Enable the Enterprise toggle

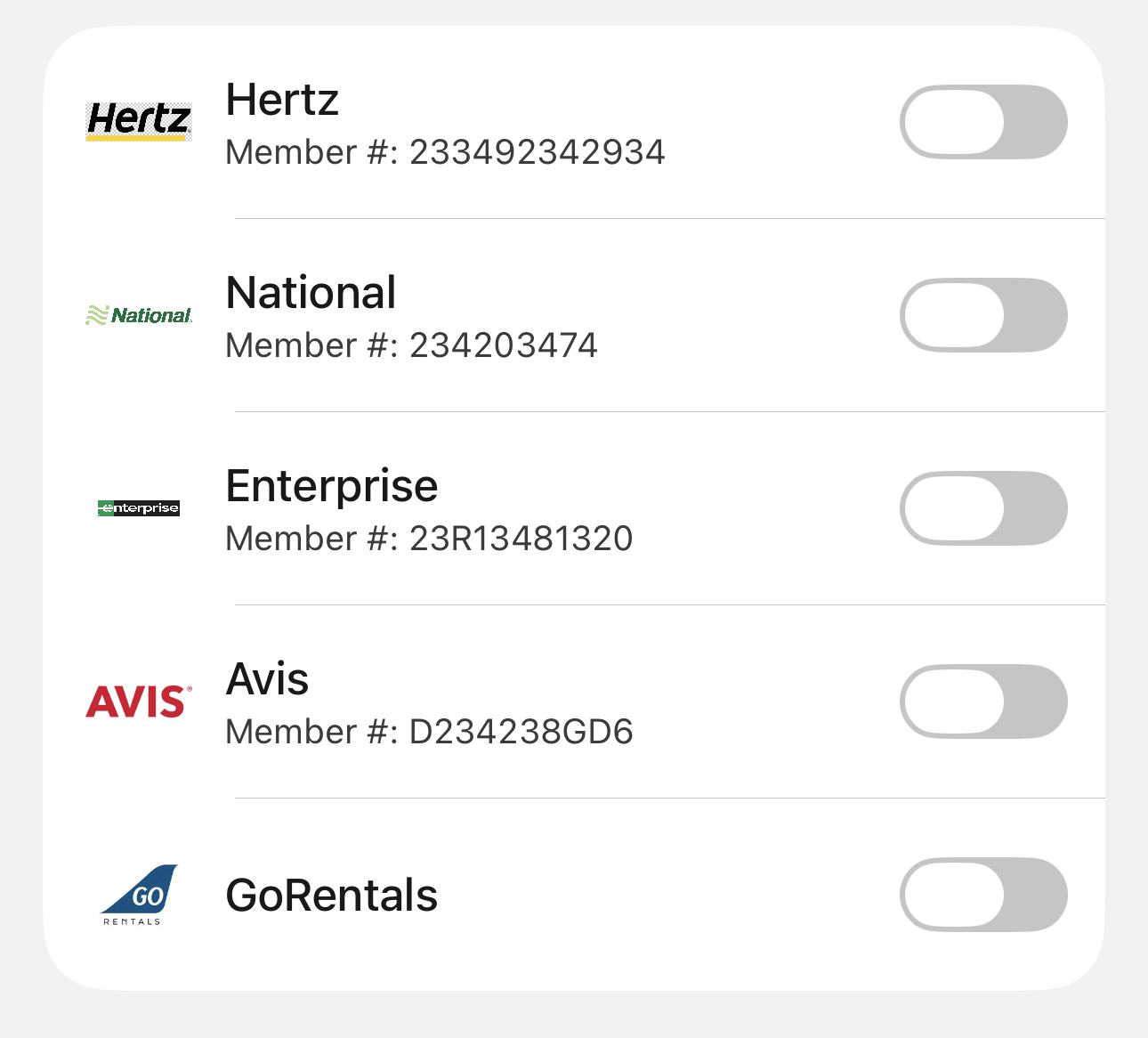point(983,507)
